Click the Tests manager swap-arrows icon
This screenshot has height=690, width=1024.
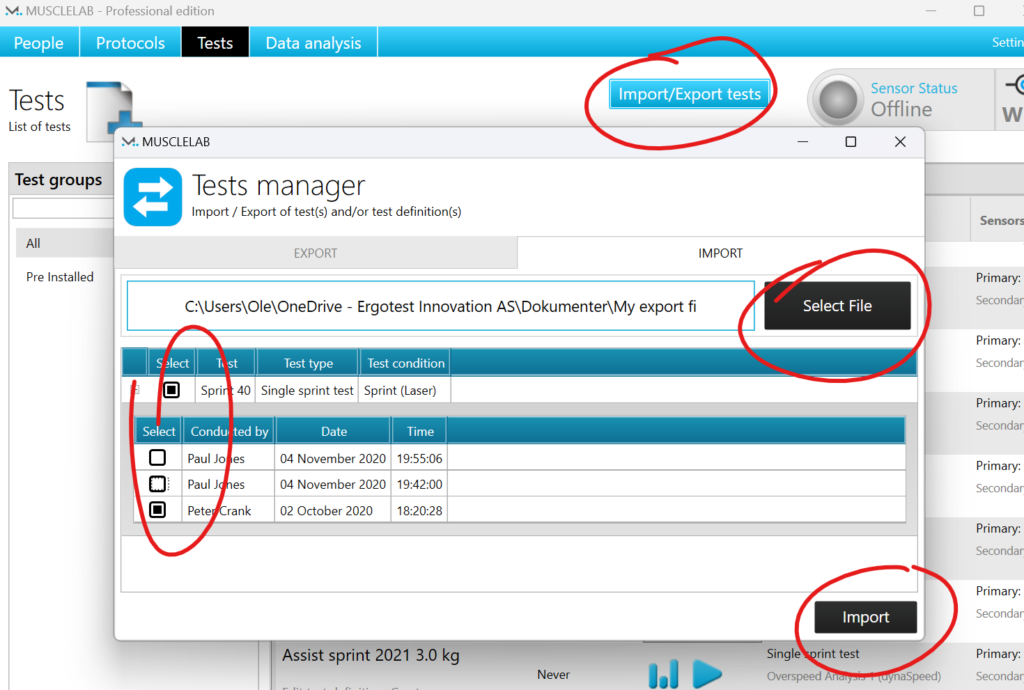point(153,197)
